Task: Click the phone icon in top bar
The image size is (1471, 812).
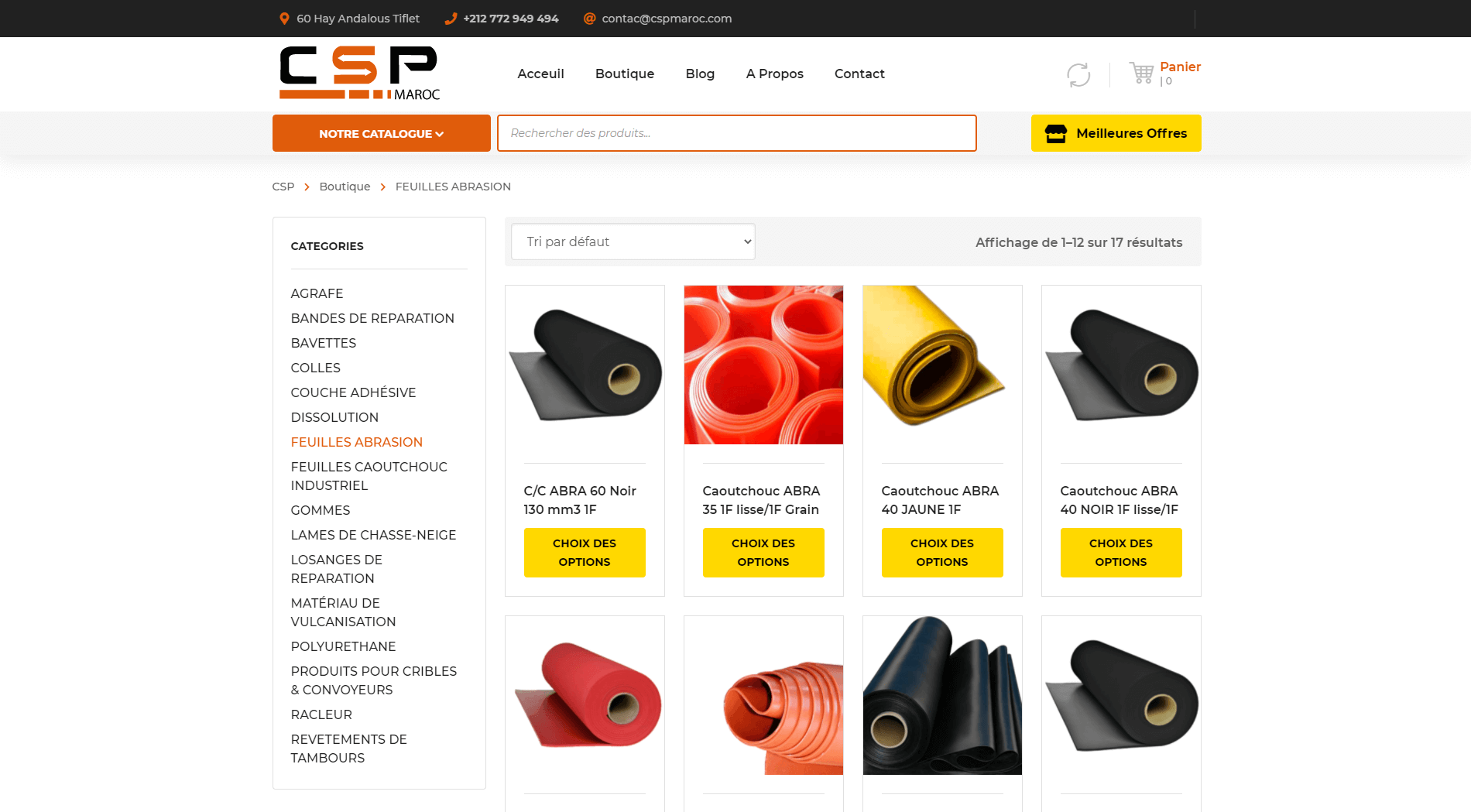Action: (451, 19)
